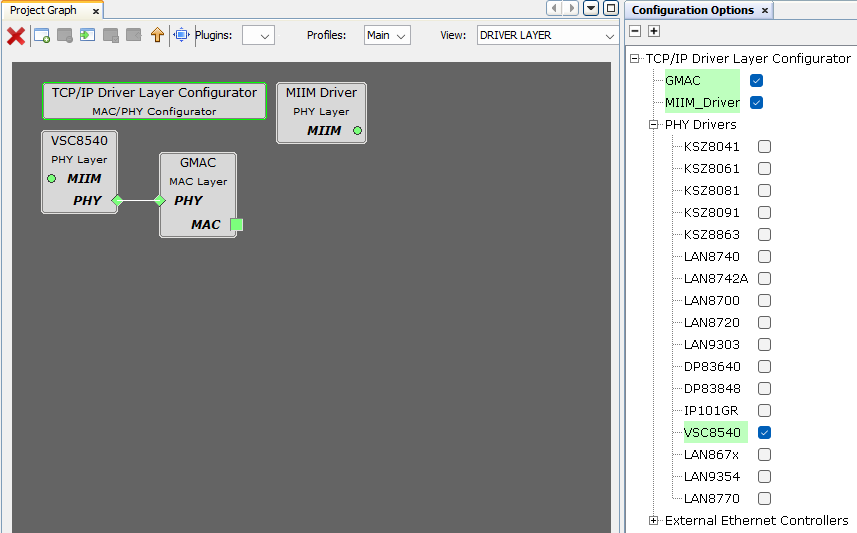The width and height of the screenshot is (857, 533).
Task: Click the KSZ8081 tree label
Action: 712,191
